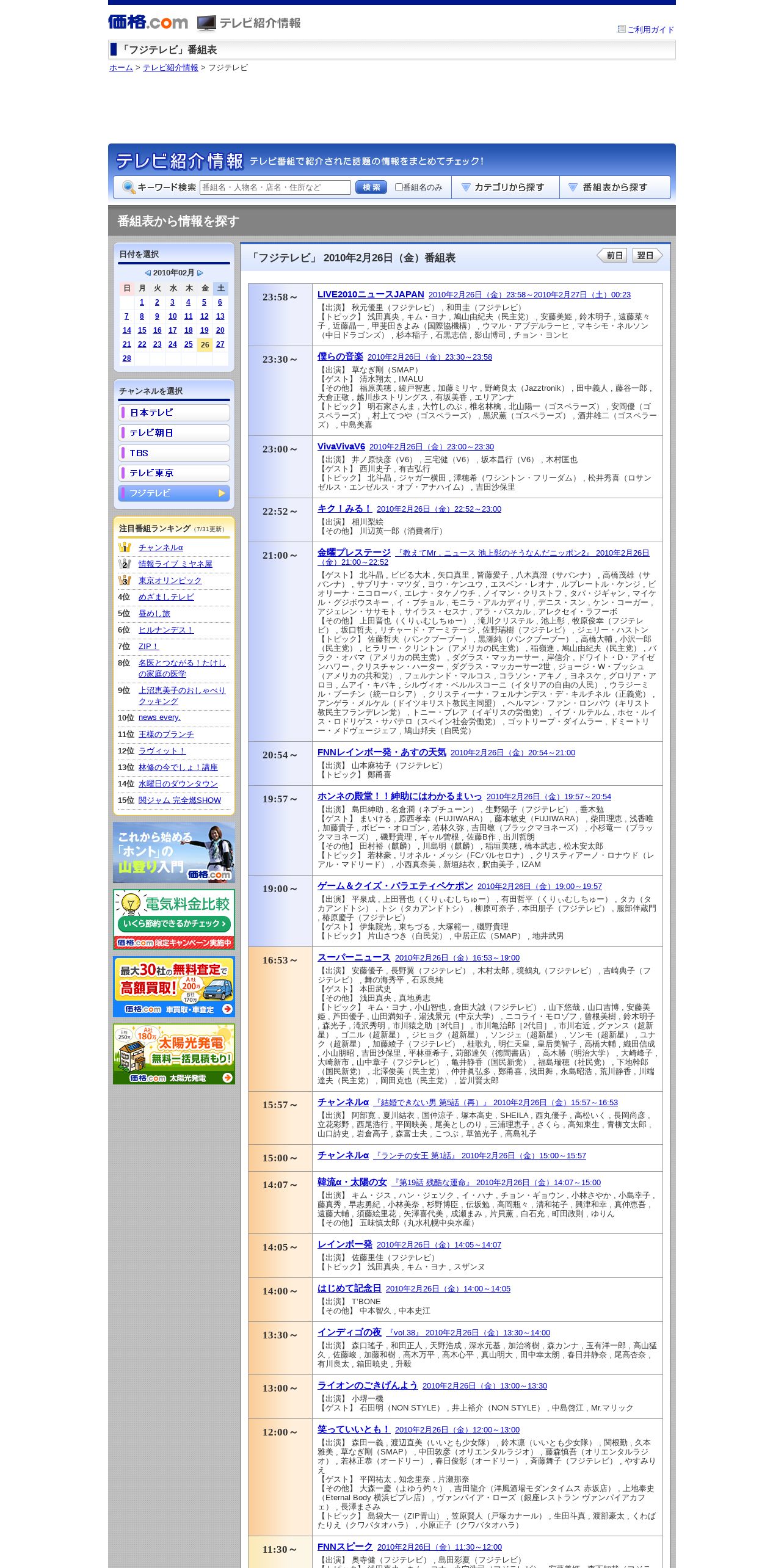This screenshot has height=1568, width=784.
Task: Open program ライオンのごきげんよう
Action: (368, 1385)
